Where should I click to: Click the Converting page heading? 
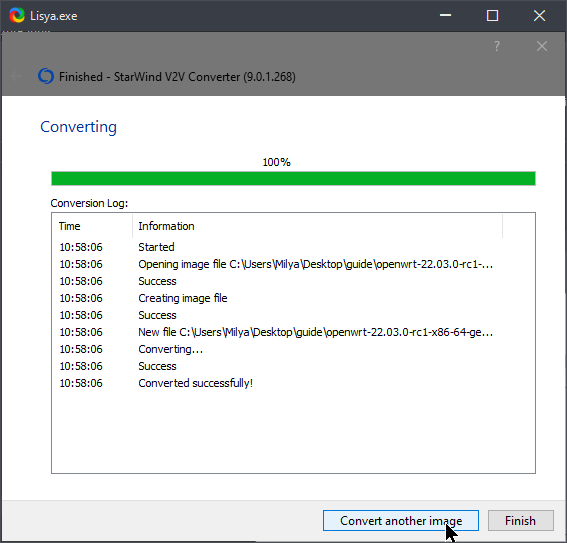coord(78,127)
